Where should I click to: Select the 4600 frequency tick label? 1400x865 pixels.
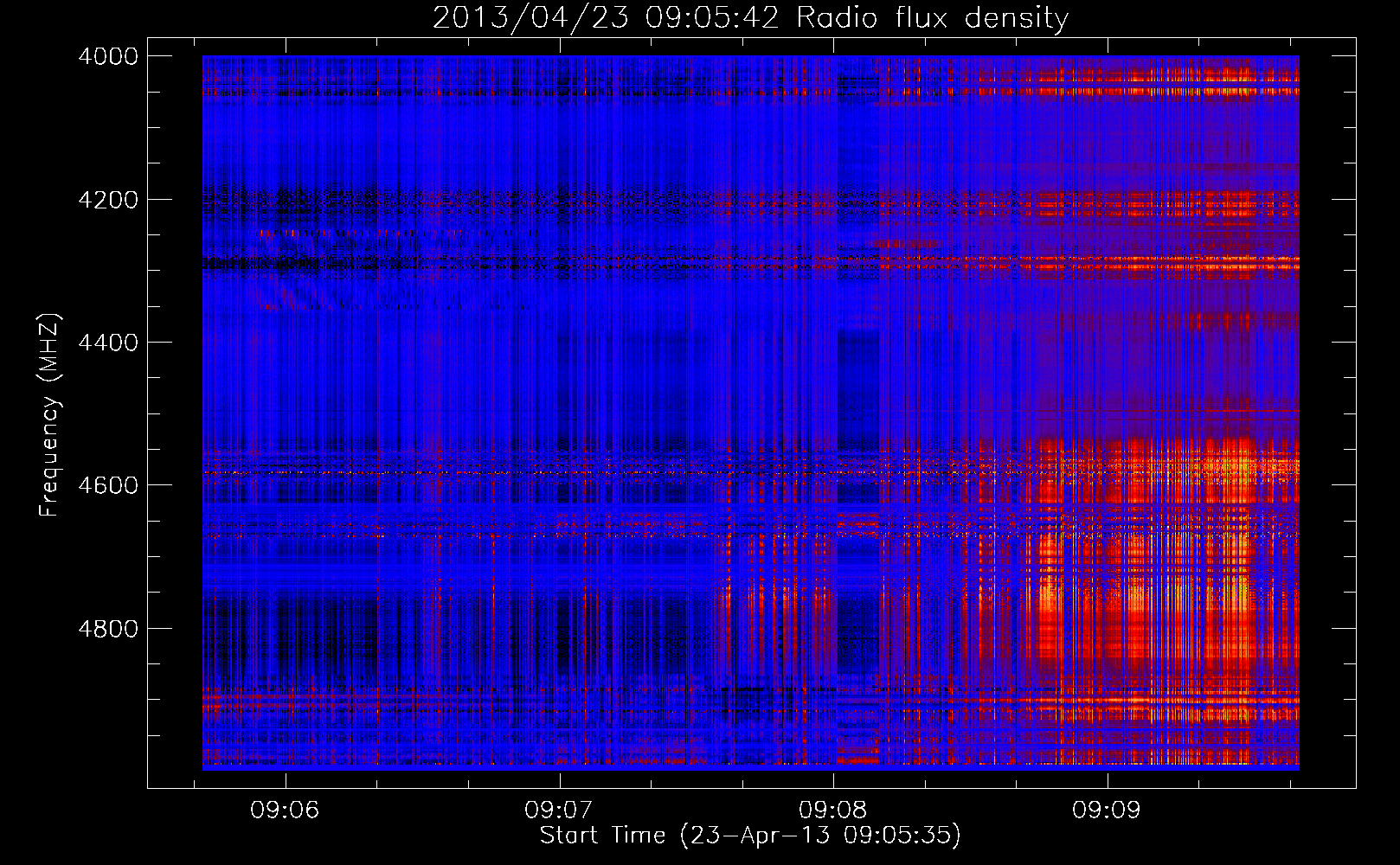pos(108,485)
